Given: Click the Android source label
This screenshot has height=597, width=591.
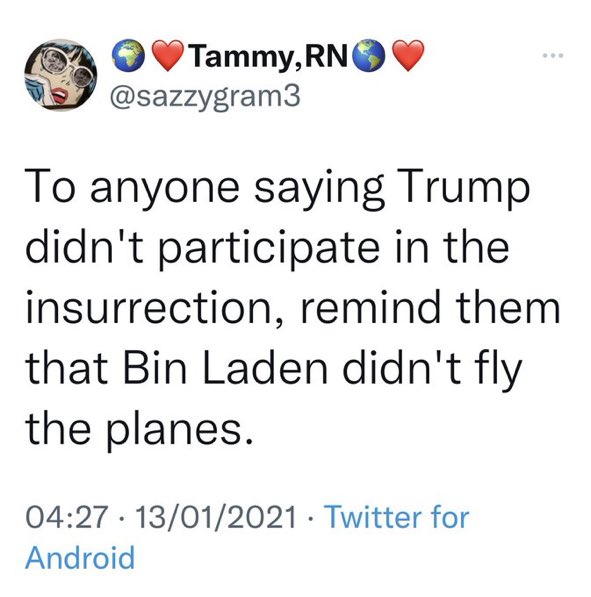Looking at the screenshot, I should pyautogui.click(x=80, y=558).
